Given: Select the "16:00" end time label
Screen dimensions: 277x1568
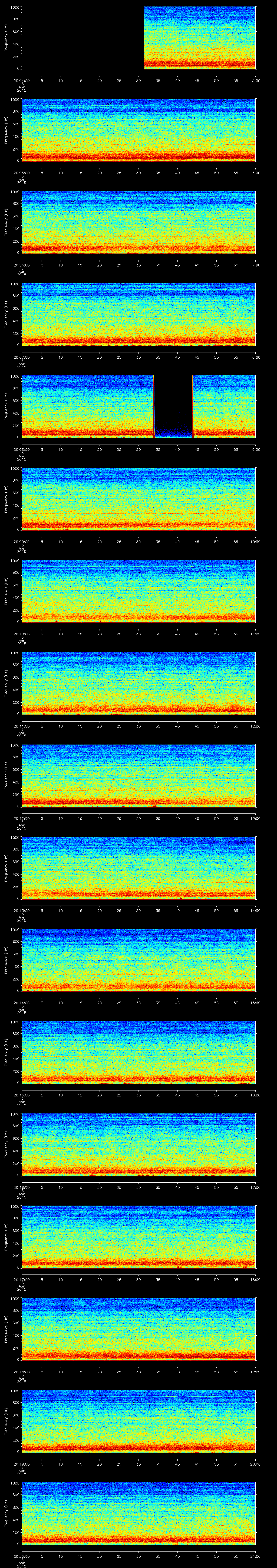Looking at the screenshot, I should tap(256, 1095).
